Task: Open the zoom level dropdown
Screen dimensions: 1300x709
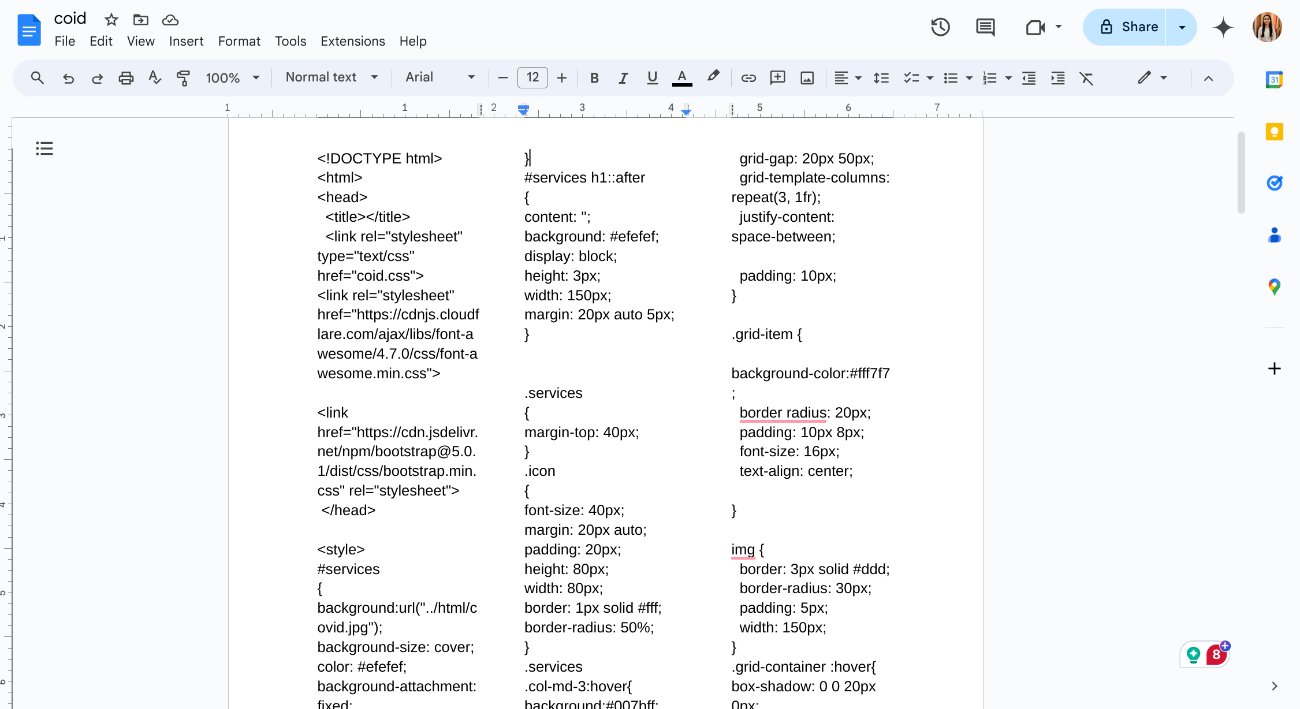Action: point(232,77)
